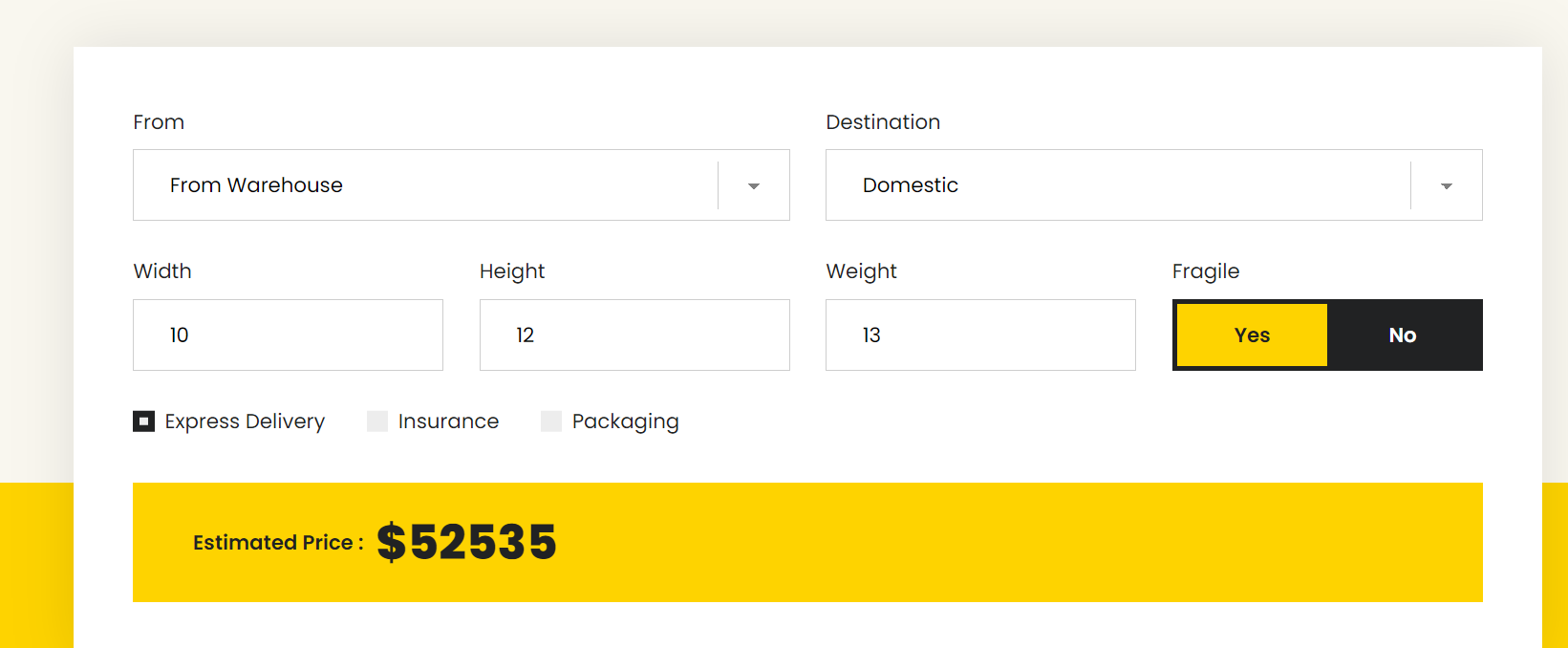Click the 'Packaging' label text
Image resolution: width=1568 pixels, height=648 pixels.
point(625,421)
